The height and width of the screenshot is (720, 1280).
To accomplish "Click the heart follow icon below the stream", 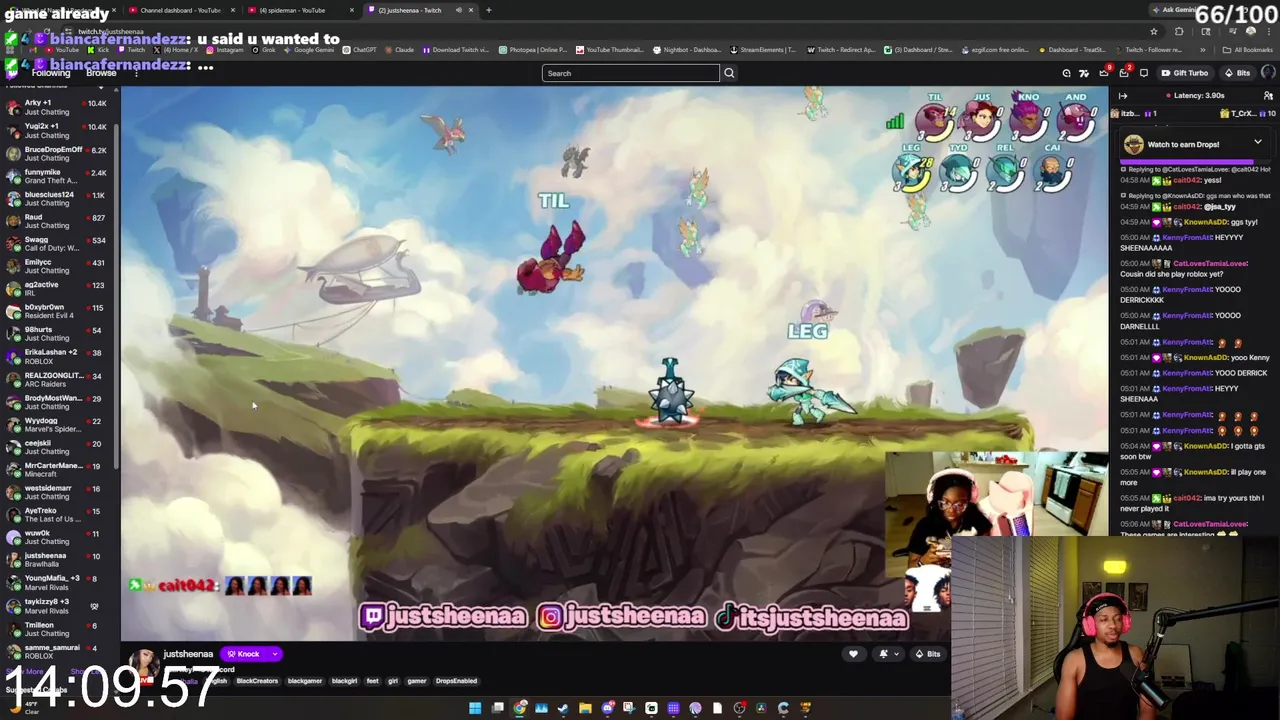I will tap(853, 654).
